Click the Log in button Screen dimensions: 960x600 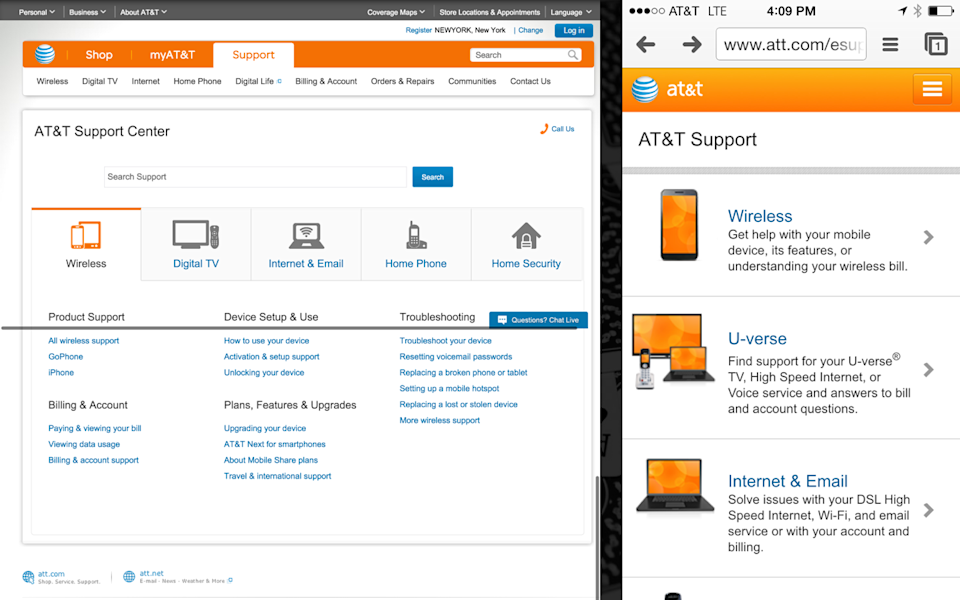[574, 30]
